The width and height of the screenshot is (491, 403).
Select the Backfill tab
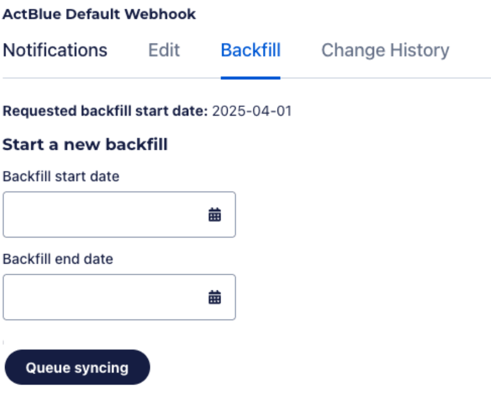[251, 50]
